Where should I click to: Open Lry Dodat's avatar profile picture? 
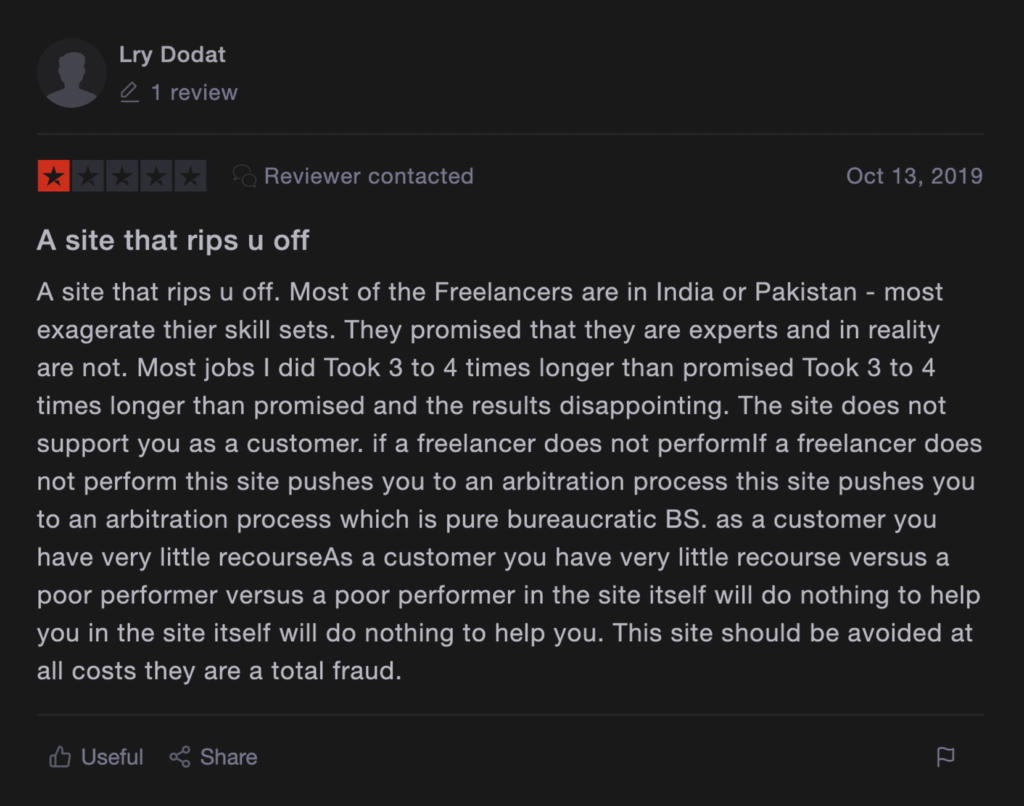pos(71,73)
